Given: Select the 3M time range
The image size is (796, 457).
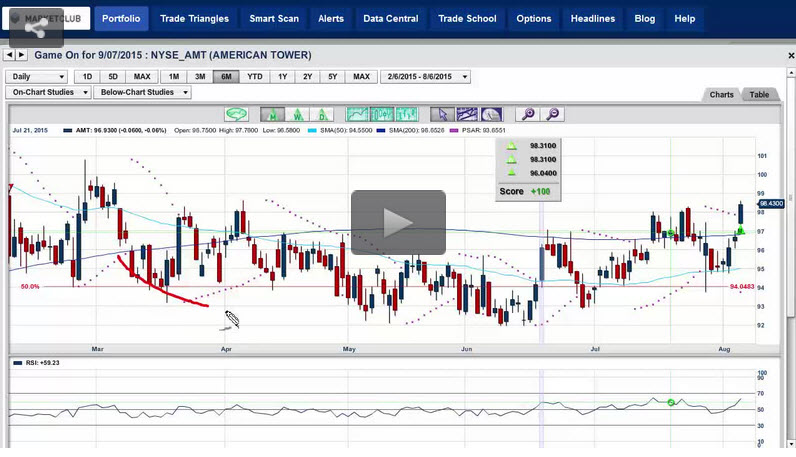Looking at the screenshot, I should click(x=200, y=77).
